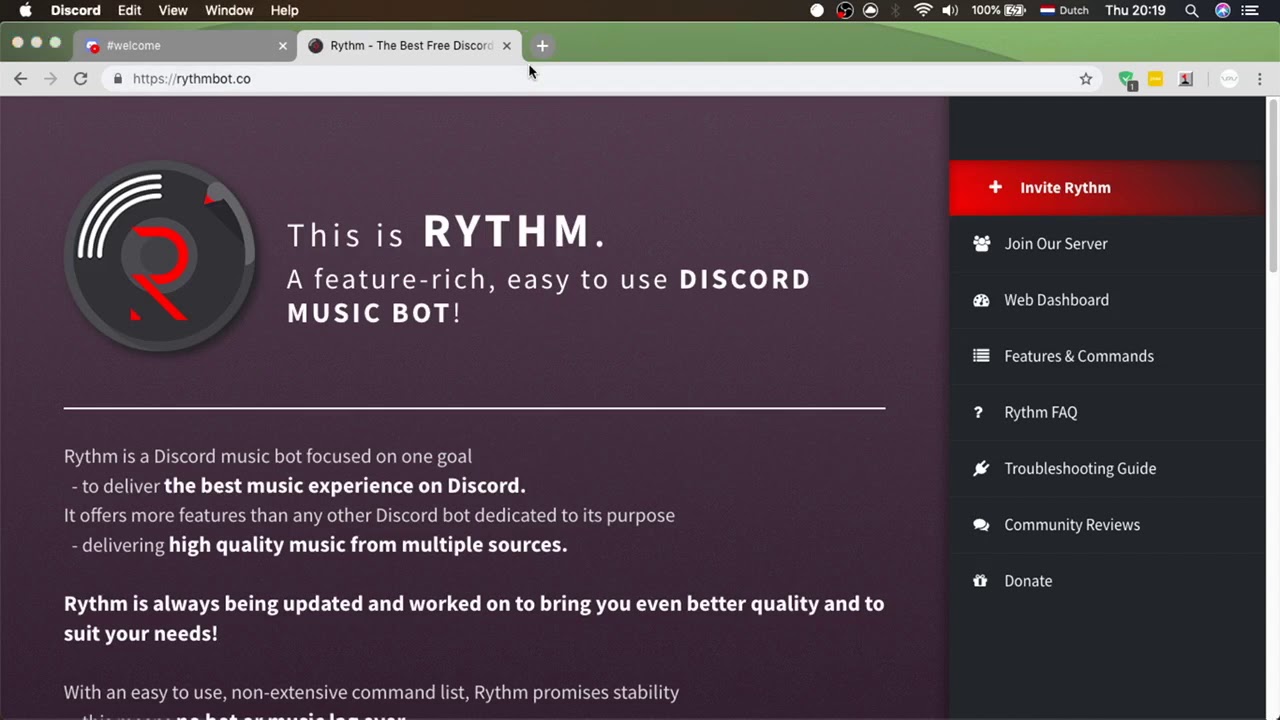
Task: Click the Bluetooth icon in menu bar
Action: point(896,10)
